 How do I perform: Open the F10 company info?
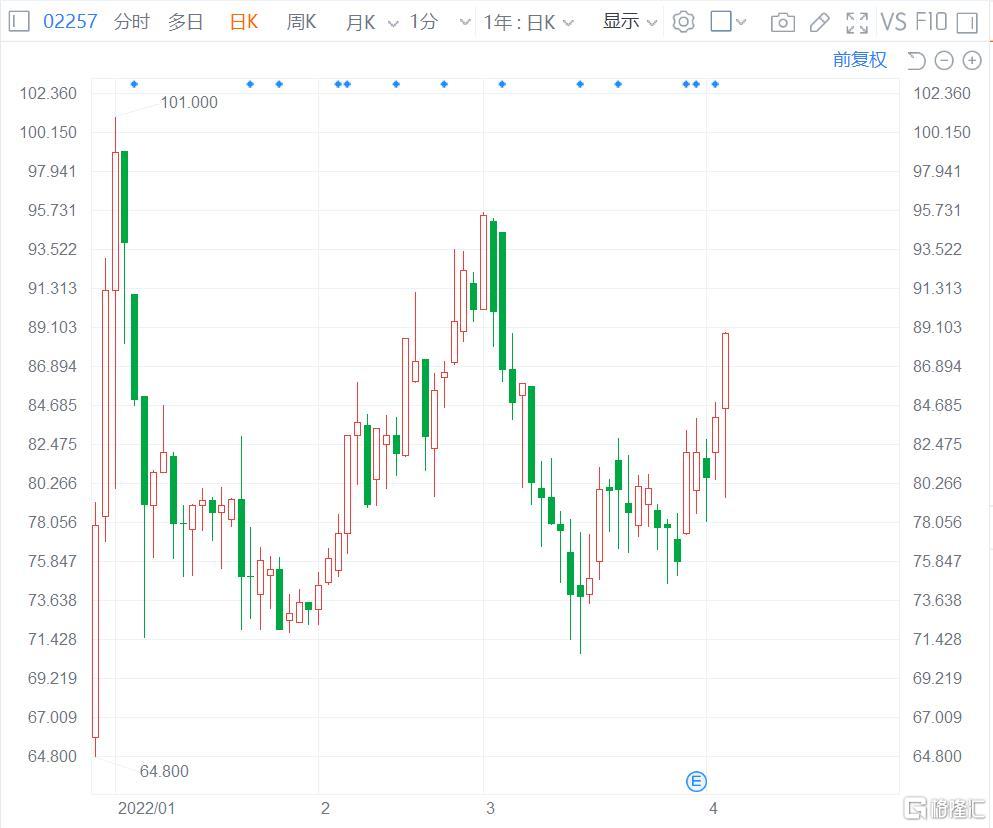(930, 21)
